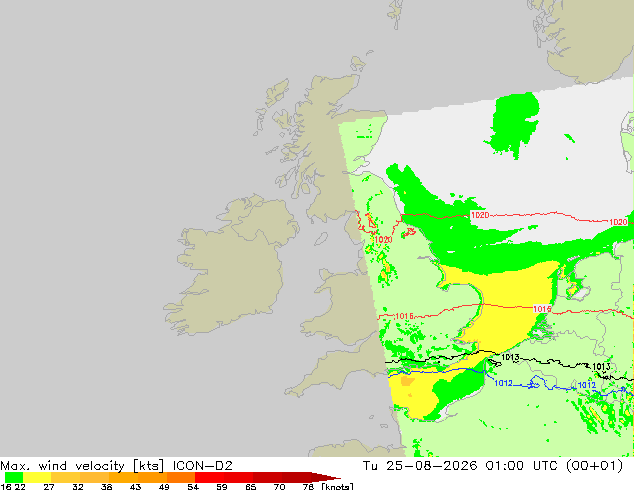Image resolution: width=634 pixels, height=490 pixels.
Task: Click the 27–32 knots legend swatch
Action: tap(66, 477)
